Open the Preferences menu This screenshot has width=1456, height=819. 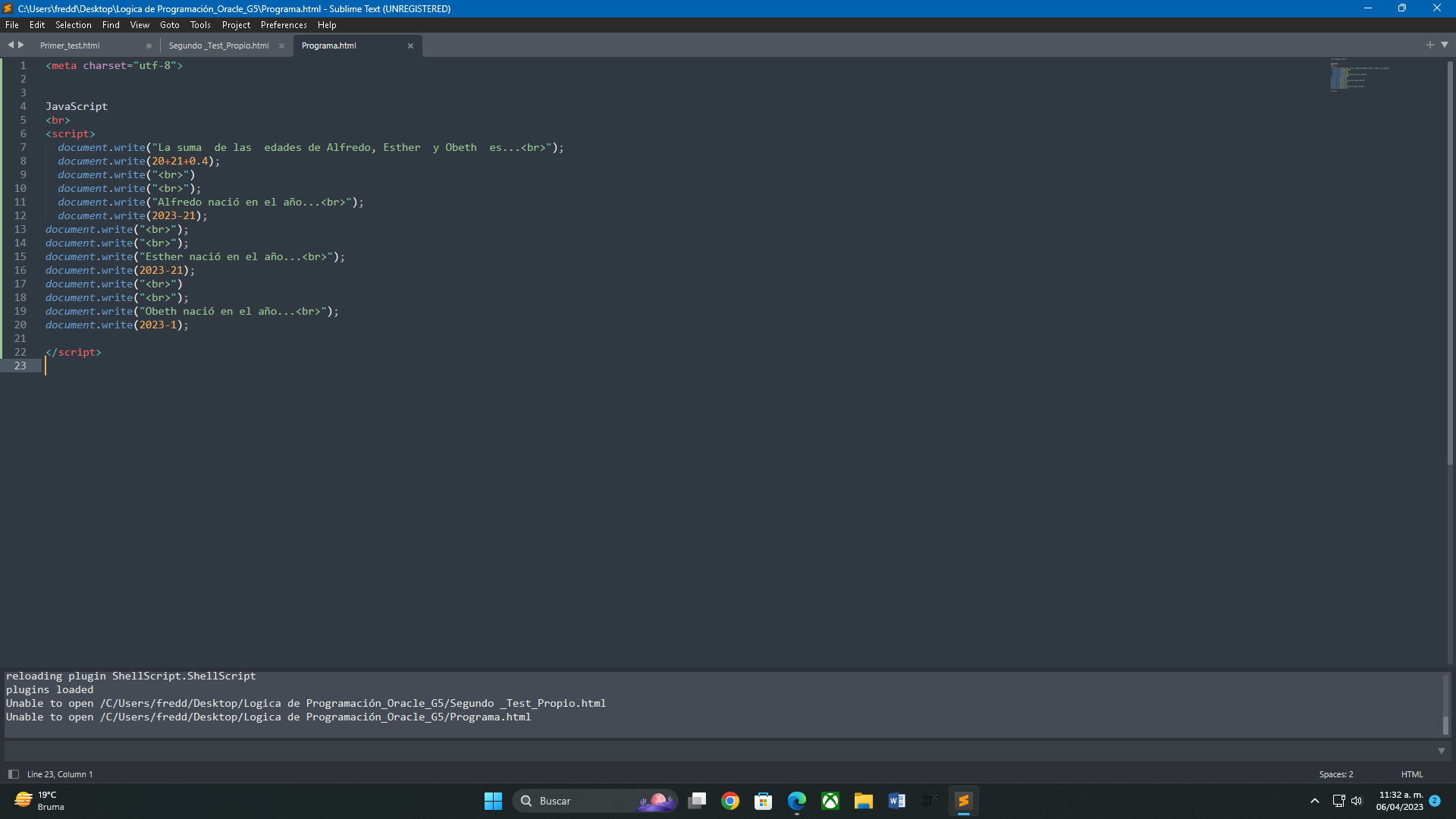click(284, 25)
